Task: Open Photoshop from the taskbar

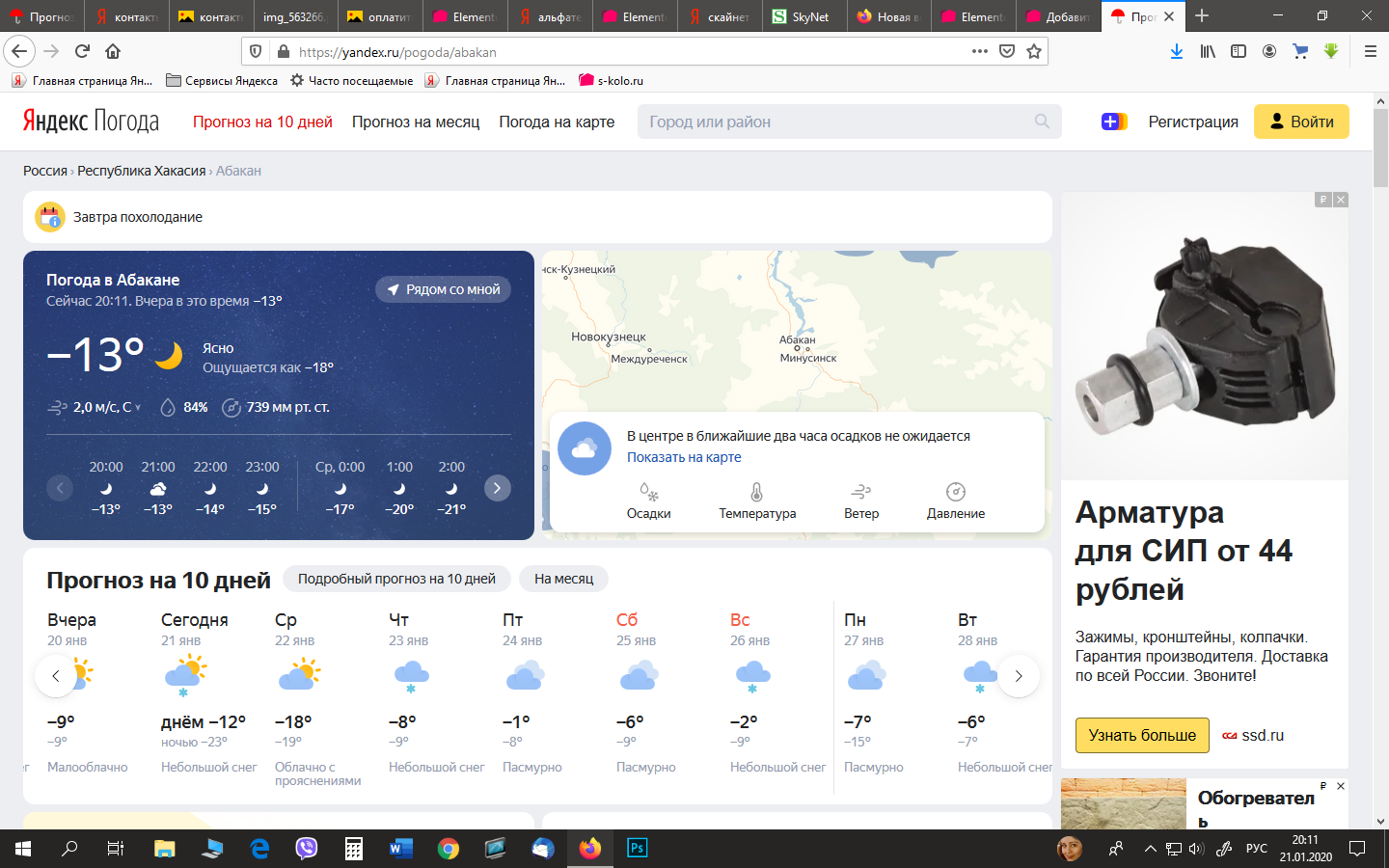Action: click(x=637, y=849)
